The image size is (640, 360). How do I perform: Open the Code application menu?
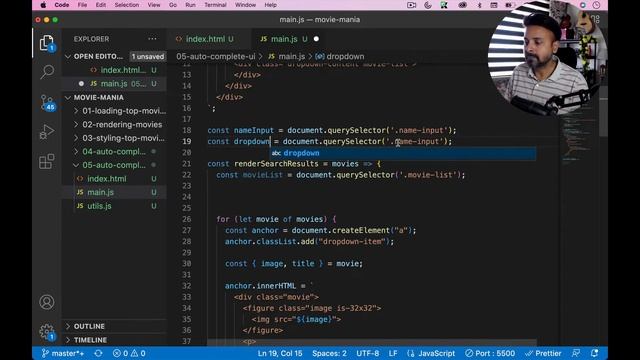tap(62, 5)
